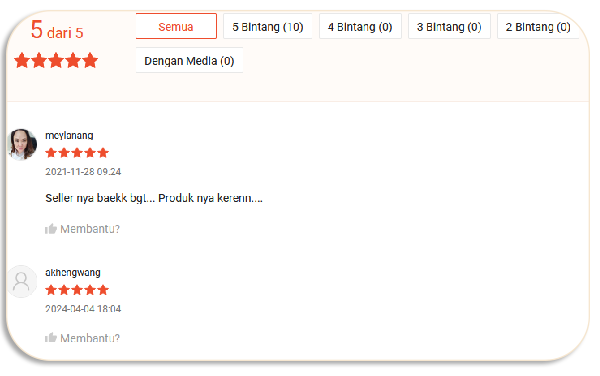
Task: Open meylanang's profile picture
Action: pyautogui.click(x=22, y=144)
